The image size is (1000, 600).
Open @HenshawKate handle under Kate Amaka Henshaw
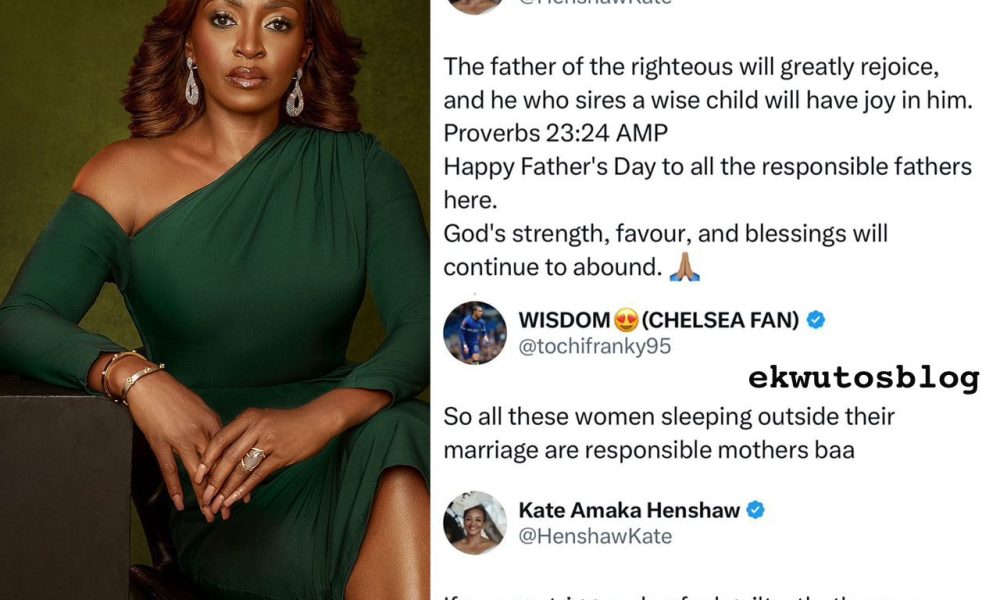[x=595, y=536]
